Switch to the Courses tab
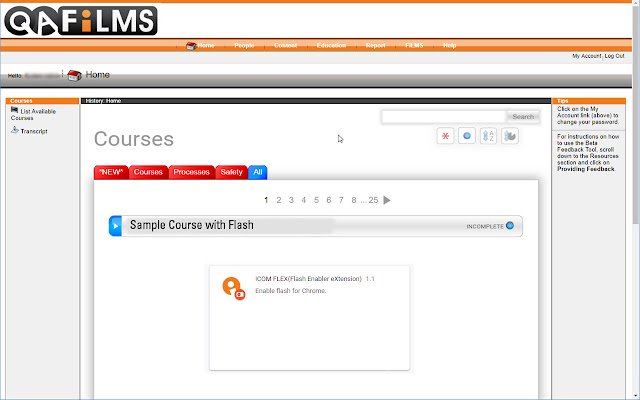This screenshot has height=400, width=640. coord(148,172)
